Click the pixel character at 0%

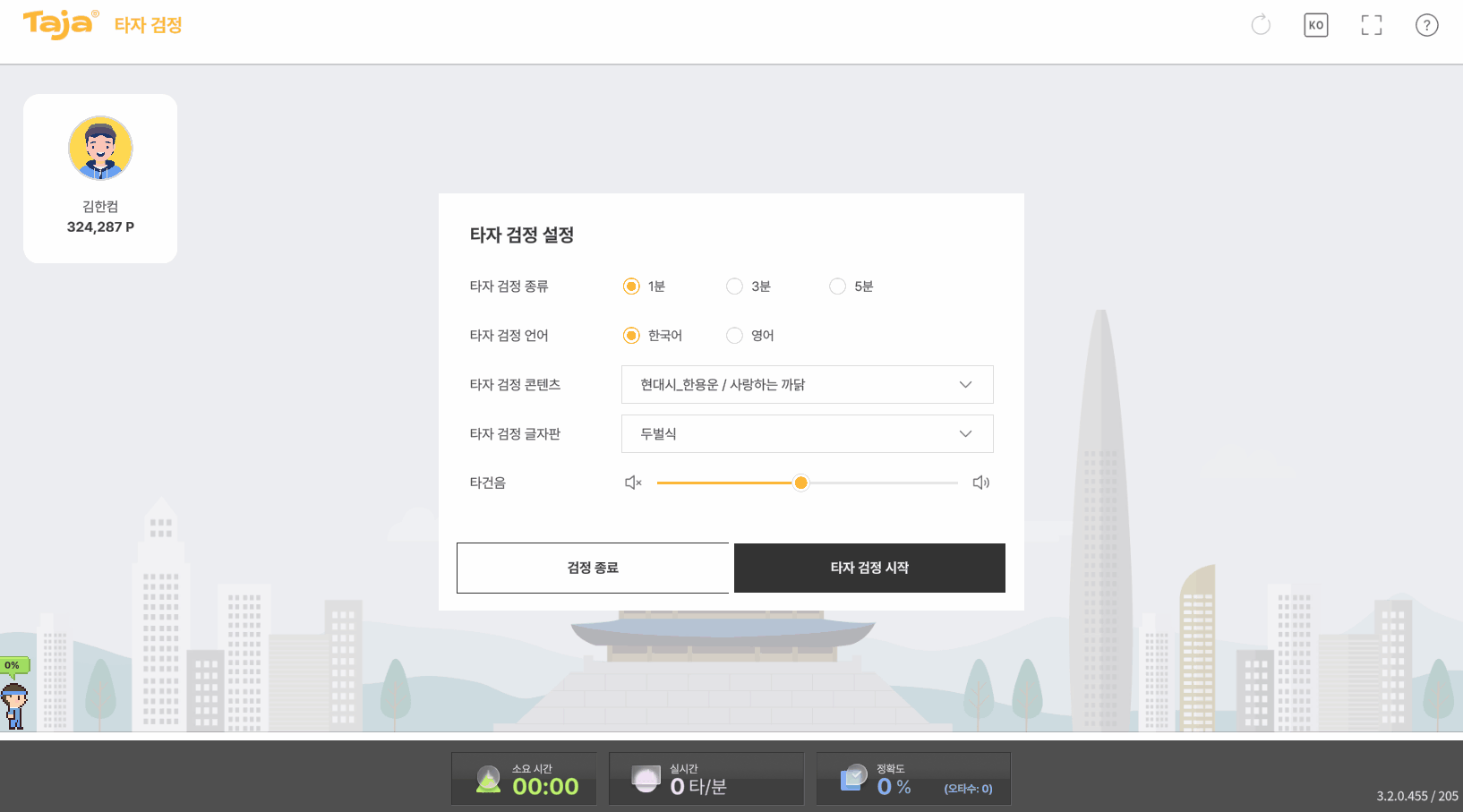coord(14,706)
